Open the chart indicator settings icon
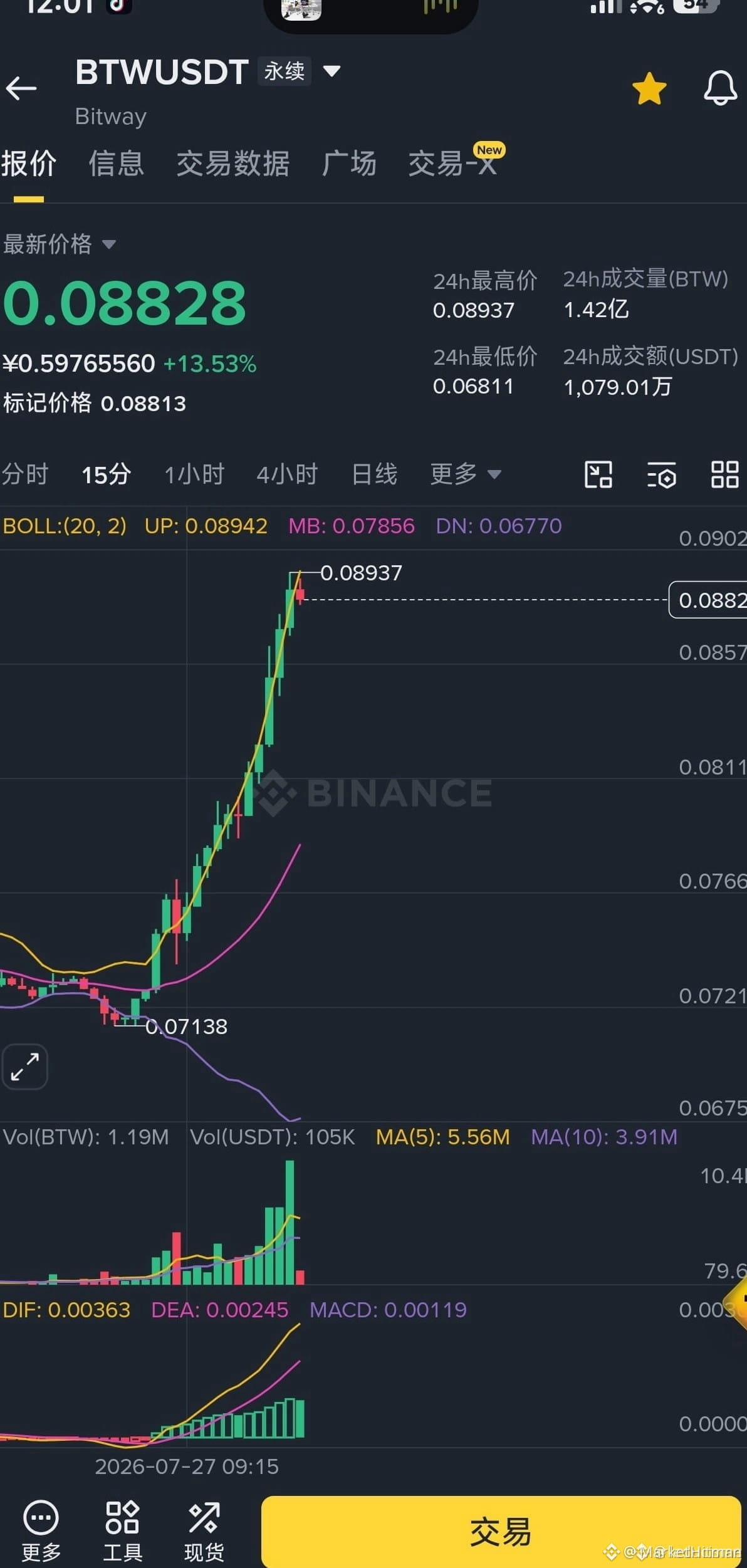This screenshot has width=747, height=1568. point(661,474)
